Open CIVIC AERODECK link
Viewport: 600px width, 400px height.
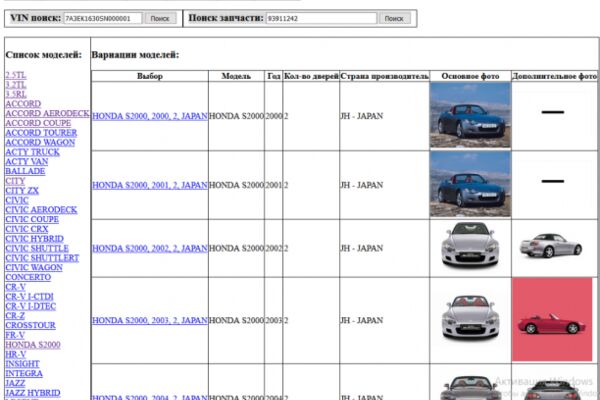point(41,210)
